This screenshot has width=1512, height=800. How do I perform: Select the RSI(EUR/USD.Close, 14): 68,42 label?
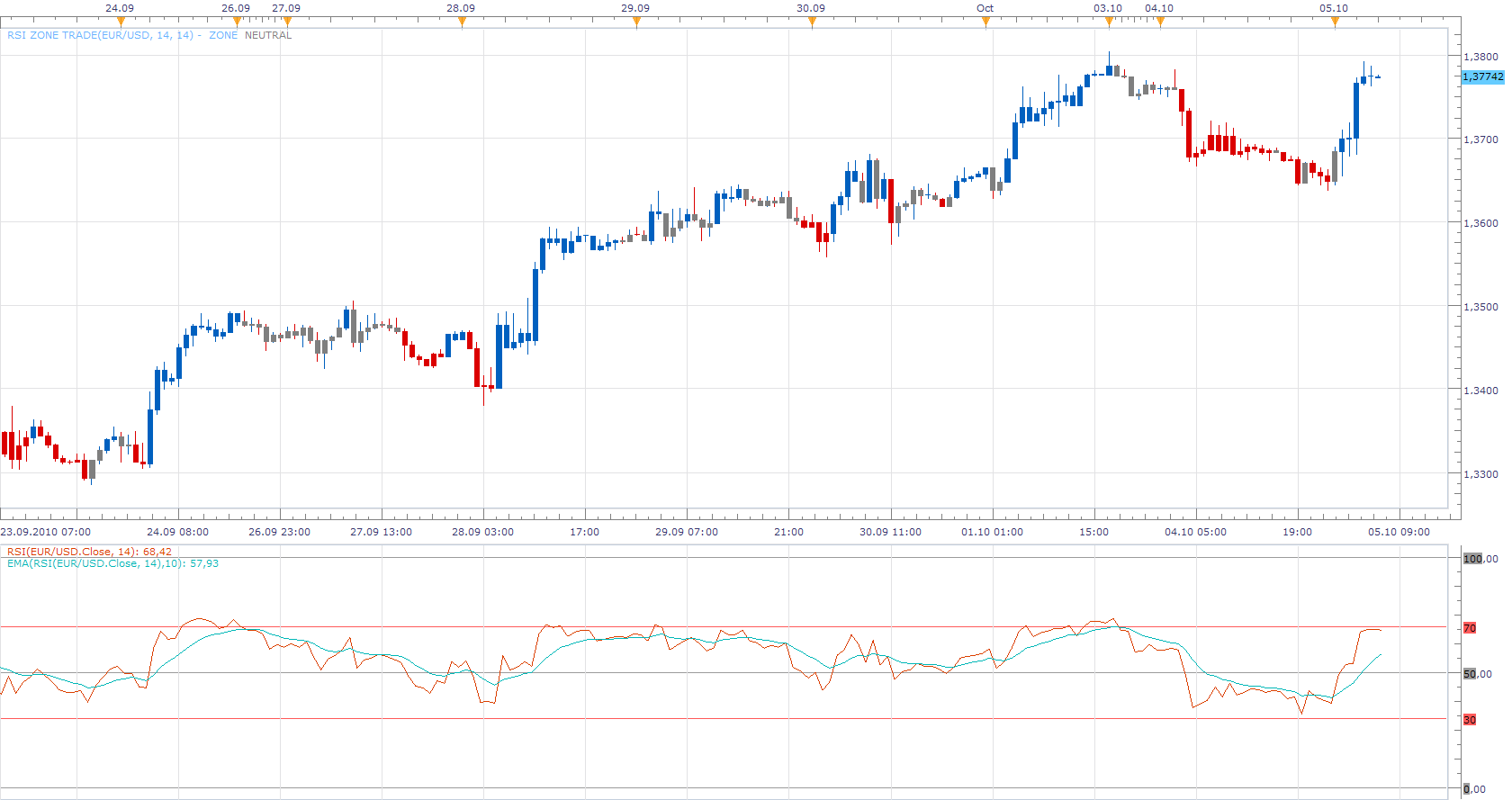point(89,552)
